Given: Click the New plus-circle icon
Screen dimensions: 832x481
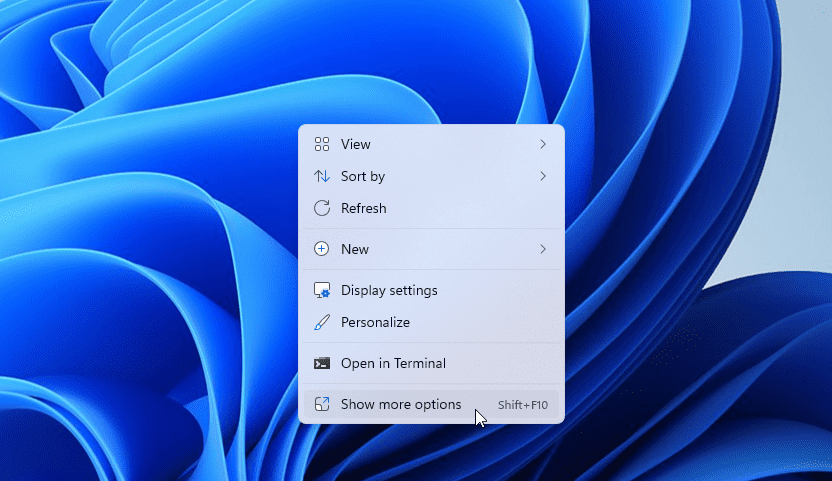Looking at the screenshot, I should pyautogui.click(x=322, y=248).
